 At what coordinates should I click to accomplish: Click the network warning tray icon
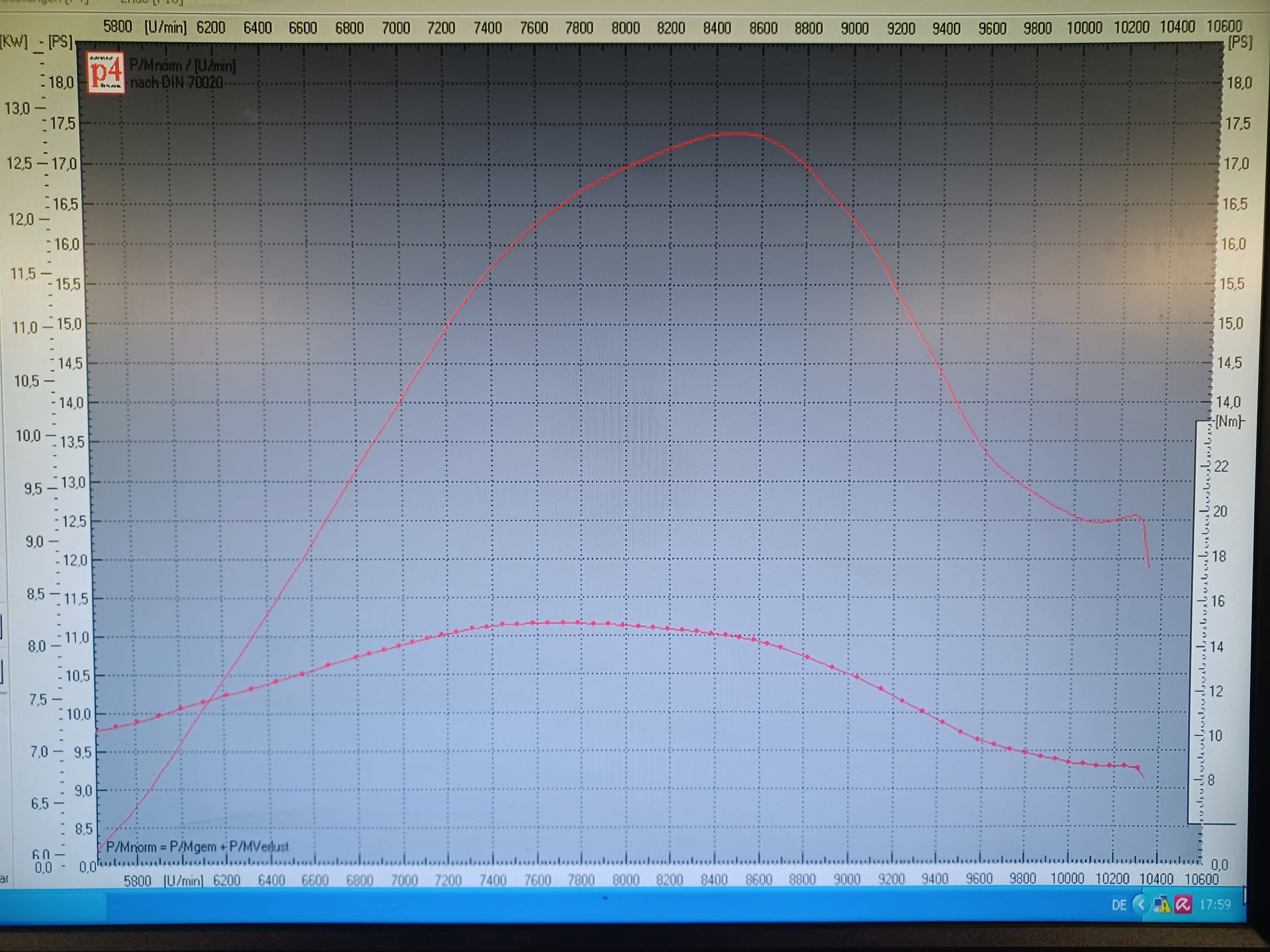click(1161, 905)
